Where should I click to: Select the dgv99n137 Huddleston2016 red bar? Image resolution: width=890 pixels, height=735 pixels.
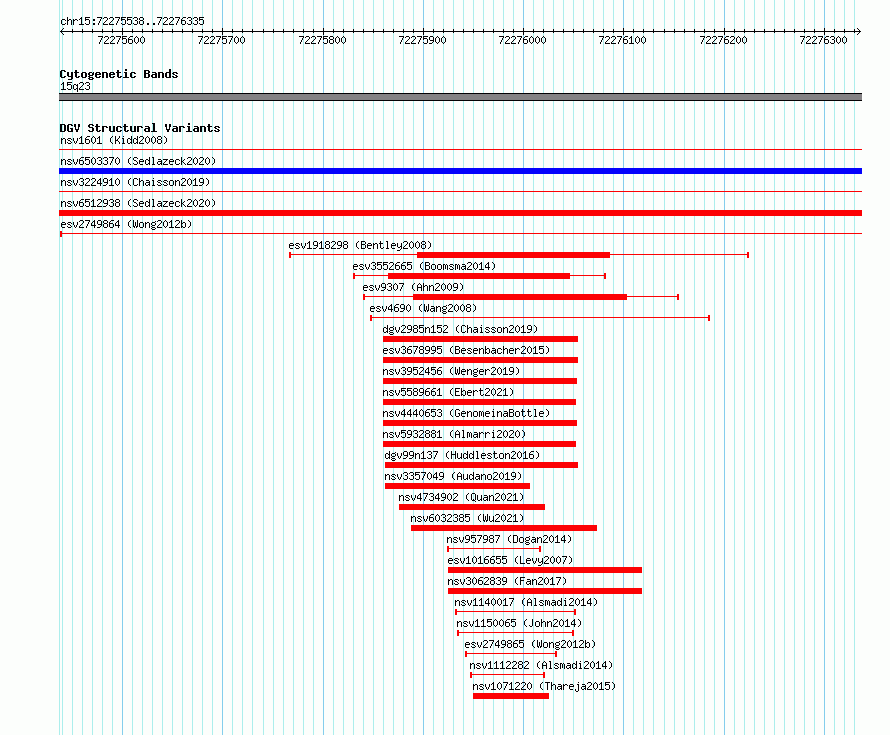pyautogui.click(x=481, y=465)
